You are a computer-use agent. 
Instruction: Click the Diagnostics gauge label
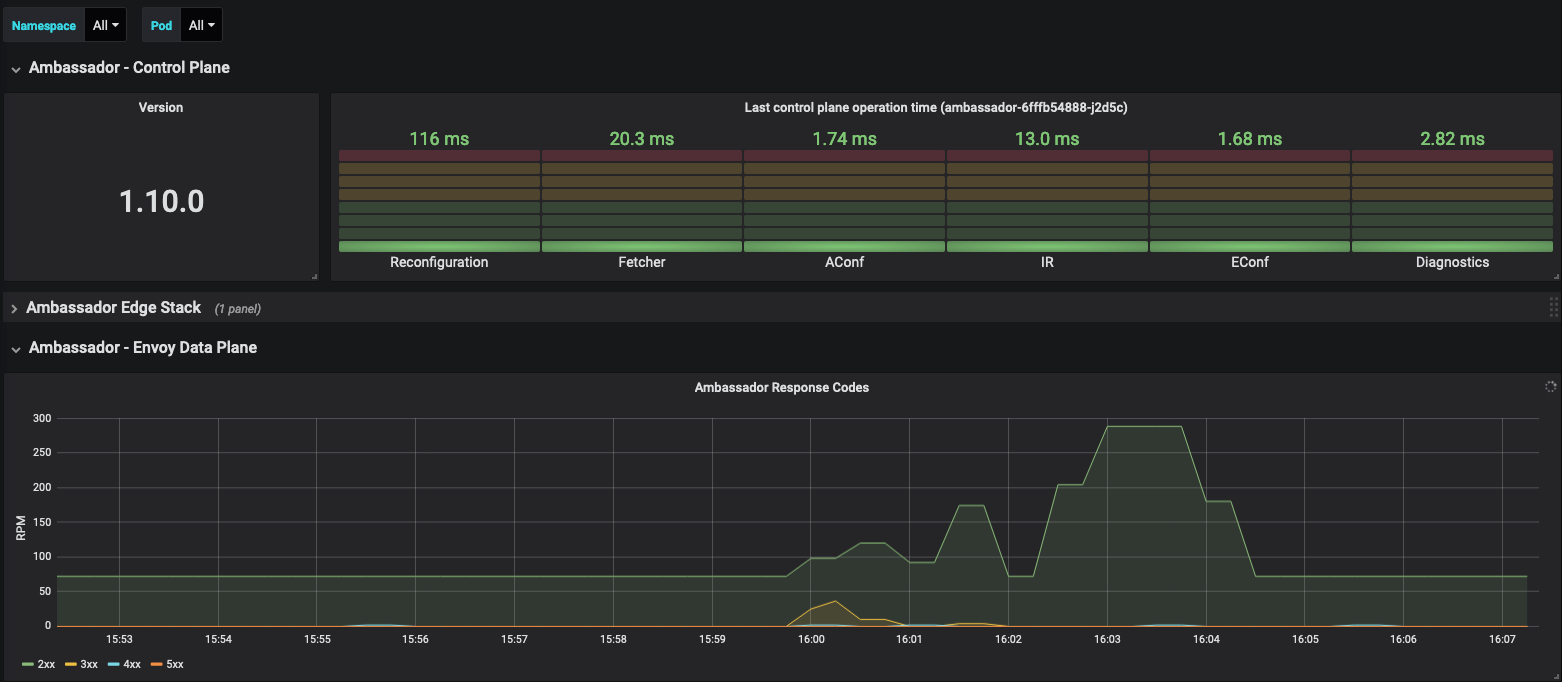pos(1452,262)
